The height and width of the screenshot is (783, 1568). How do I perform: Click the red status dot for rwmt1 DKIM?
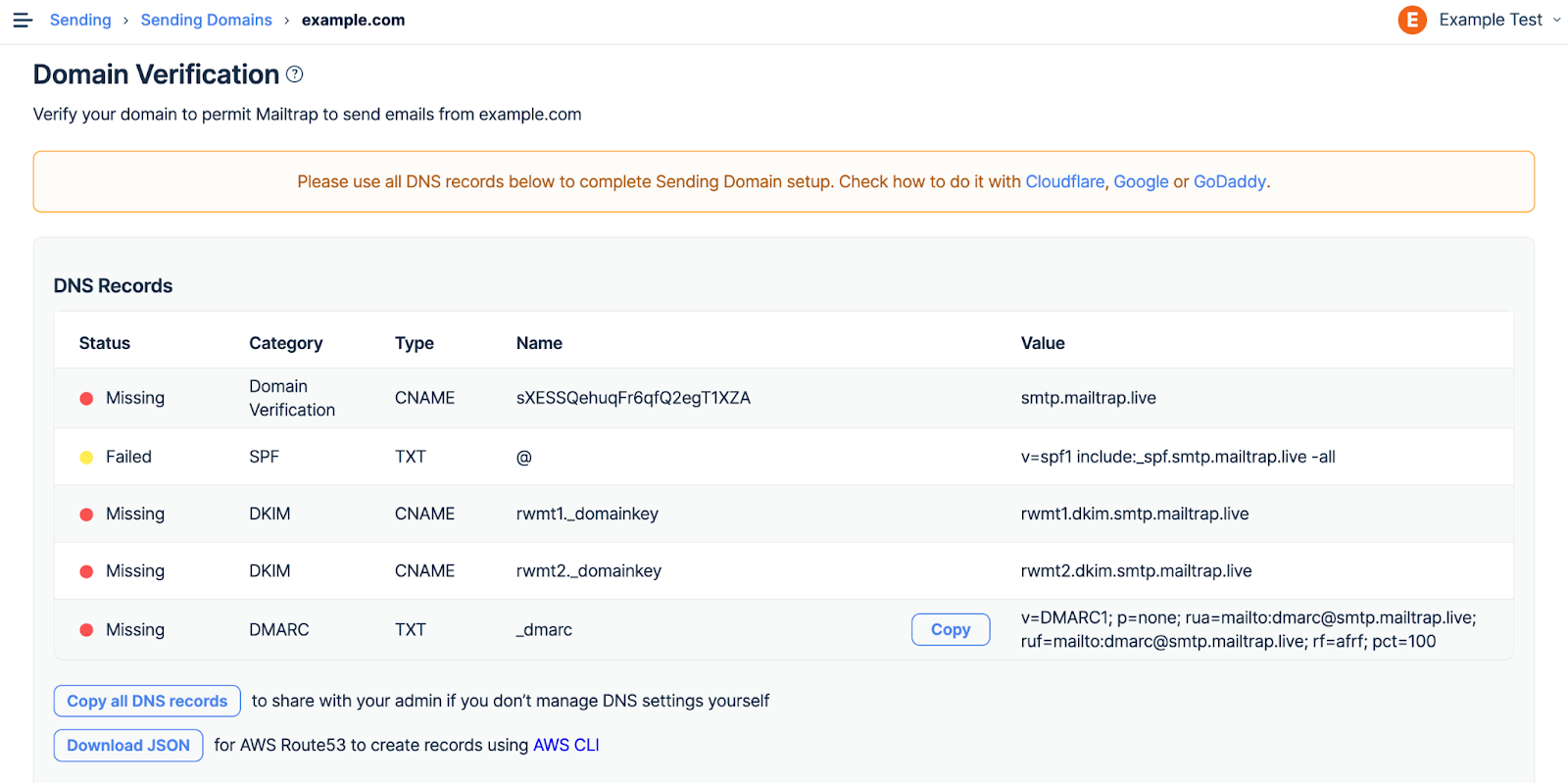pyautogui.click(x=86, y=514)
